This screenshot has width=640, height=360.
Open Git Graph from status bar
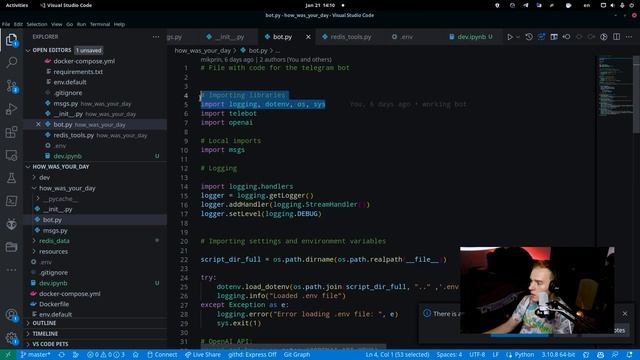(x=297, y=355)
